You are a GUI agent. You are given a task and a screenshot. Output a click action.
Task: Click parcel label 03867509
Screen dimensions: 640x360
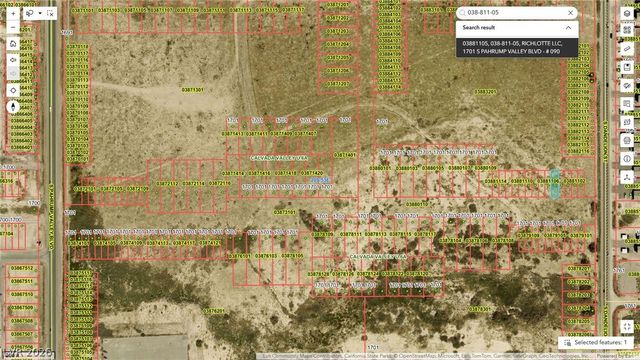22,308
